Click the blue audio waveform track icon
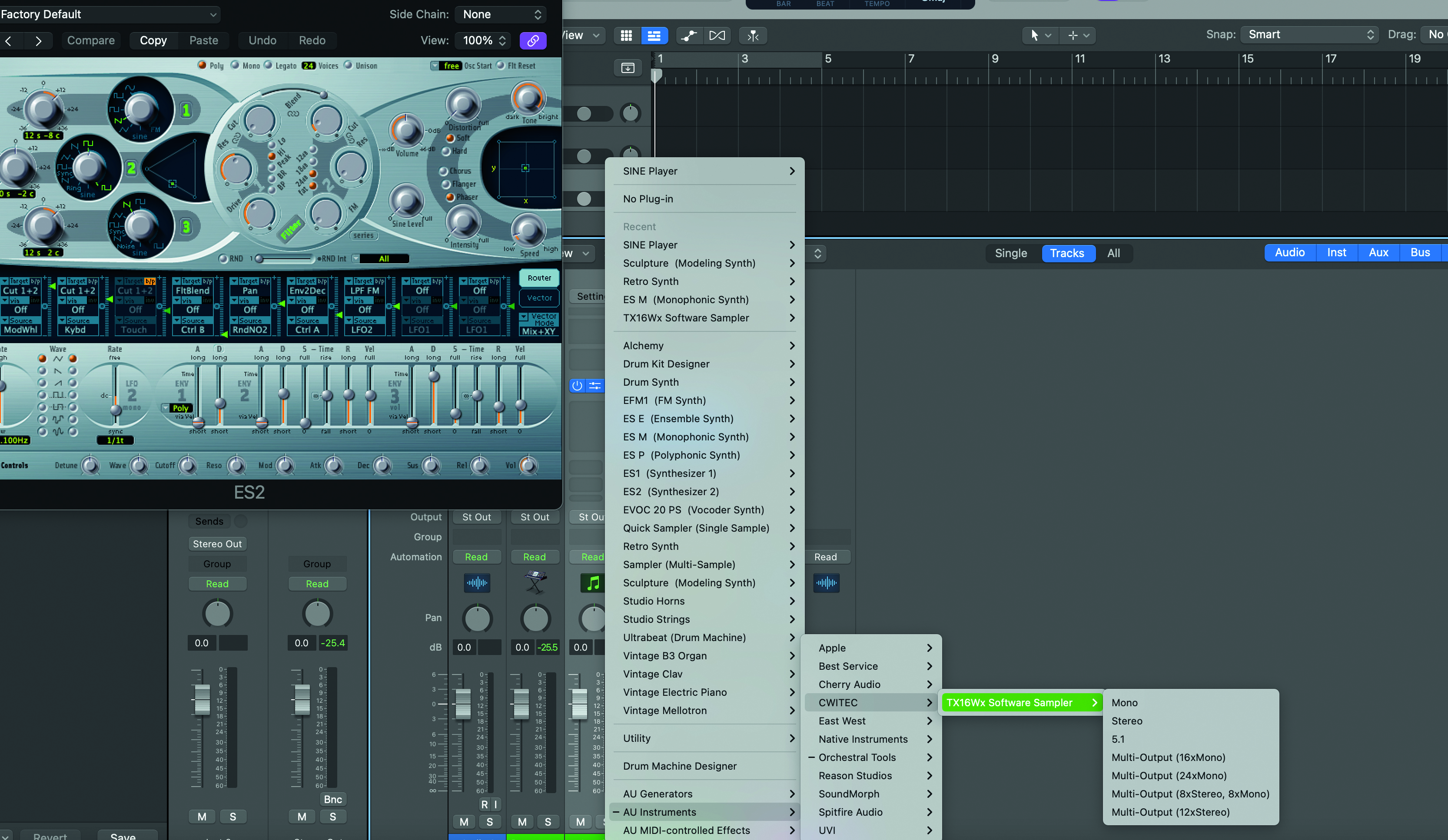Screen dimensions: 1448x840 pyautogui.click(x=477, y=583)
